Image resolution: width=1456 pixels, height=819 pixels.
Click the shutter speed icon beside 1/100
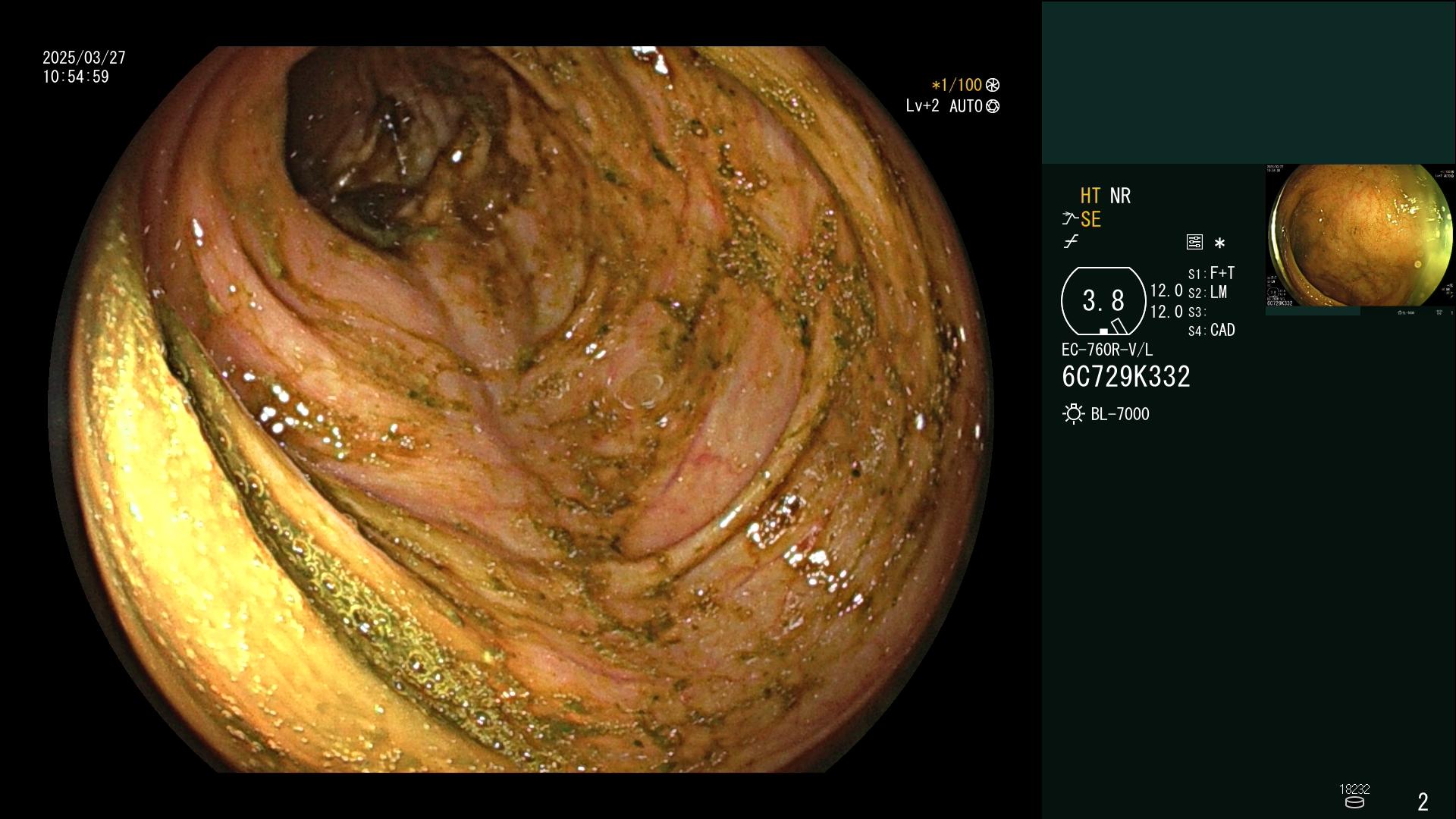(993, 86)
